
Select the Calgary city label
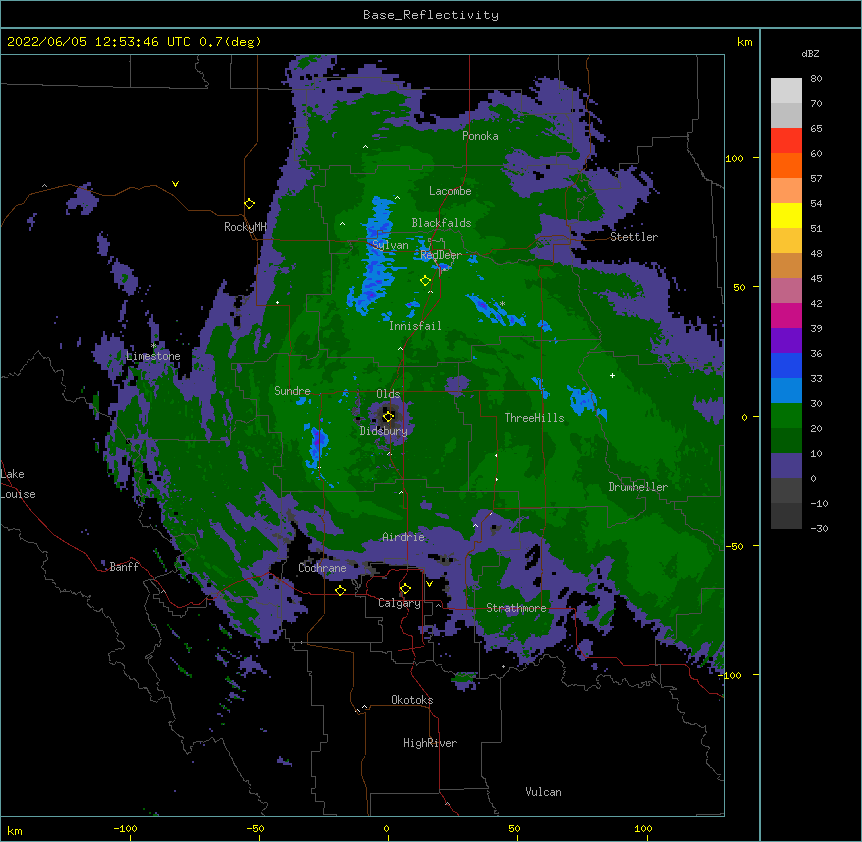400,603
